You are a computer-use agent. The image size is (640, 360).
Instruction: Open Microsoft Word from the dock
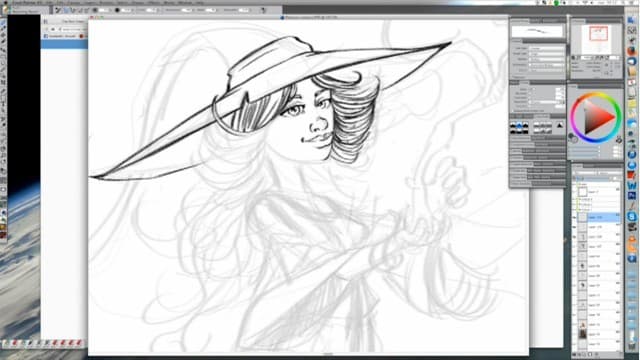click(632, 186)
